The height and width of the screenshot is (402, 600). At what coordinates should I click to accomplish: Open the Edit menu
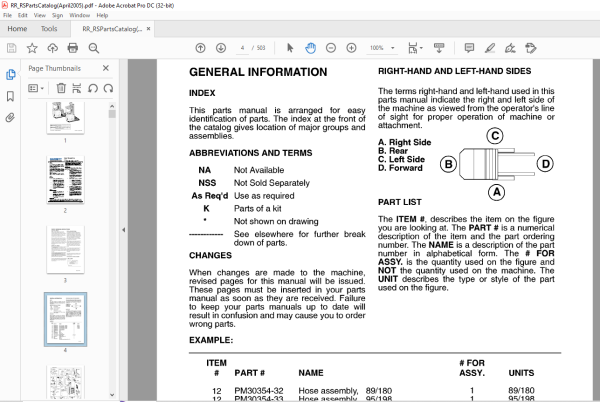click(23, 15)
